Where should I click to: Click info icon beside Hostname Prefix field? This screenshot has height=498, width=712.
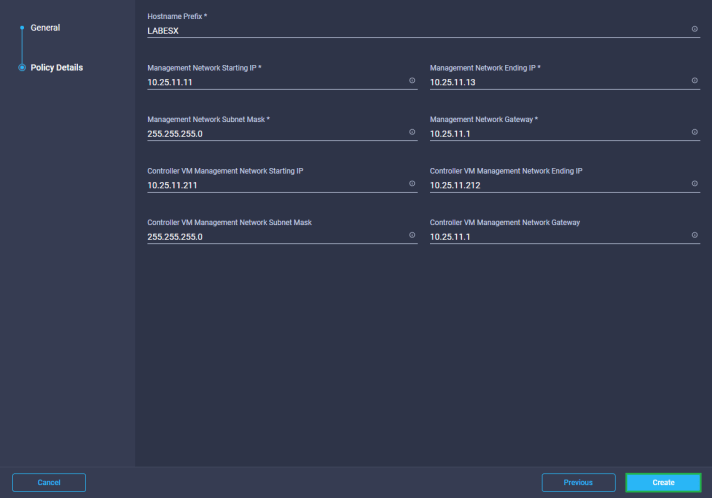[695, 29]
